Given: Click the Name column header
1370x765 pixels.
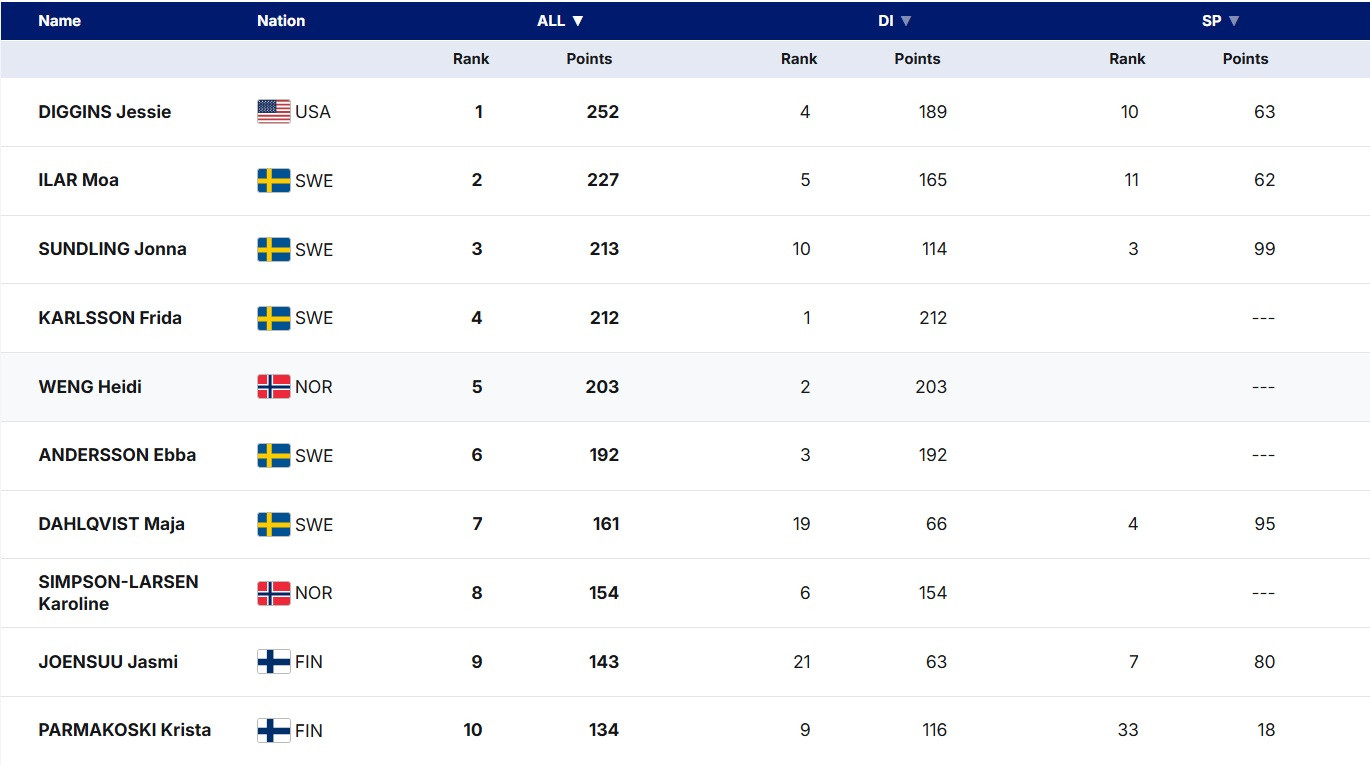Looking at the screenshot, I should (60, 21).
